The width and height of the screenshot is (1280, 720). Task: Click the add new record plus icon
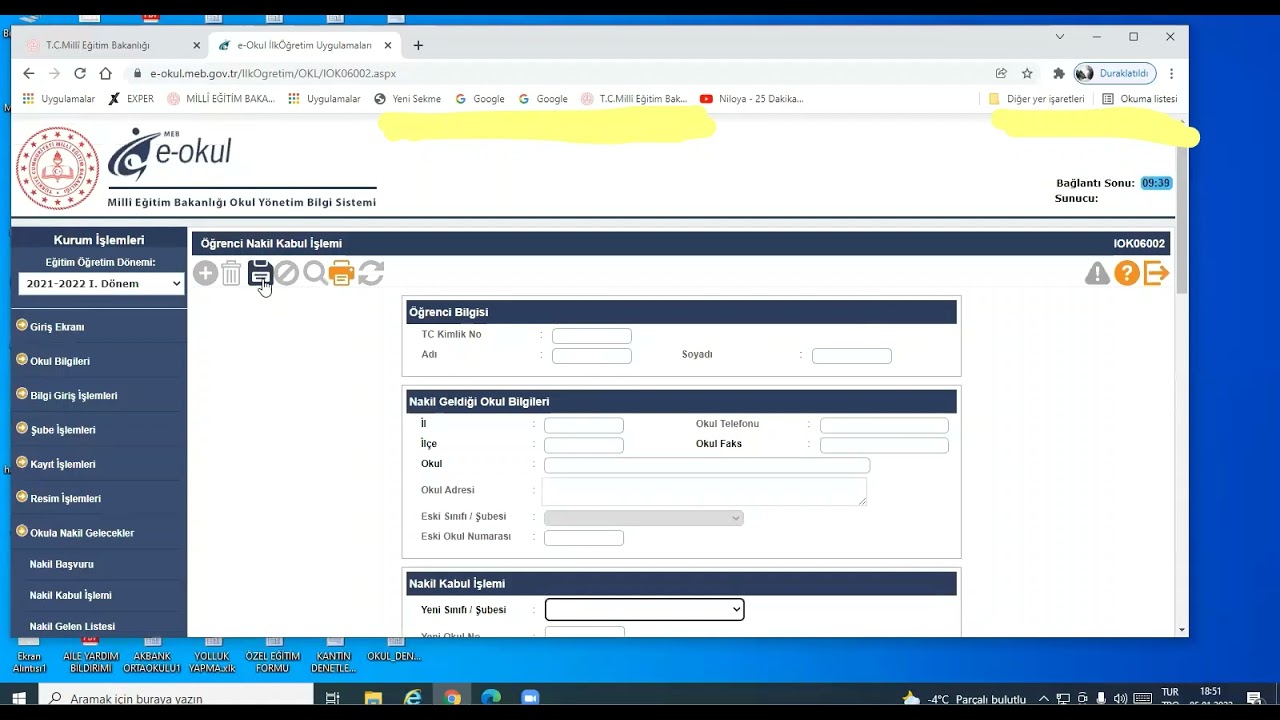tap(205, 273)
